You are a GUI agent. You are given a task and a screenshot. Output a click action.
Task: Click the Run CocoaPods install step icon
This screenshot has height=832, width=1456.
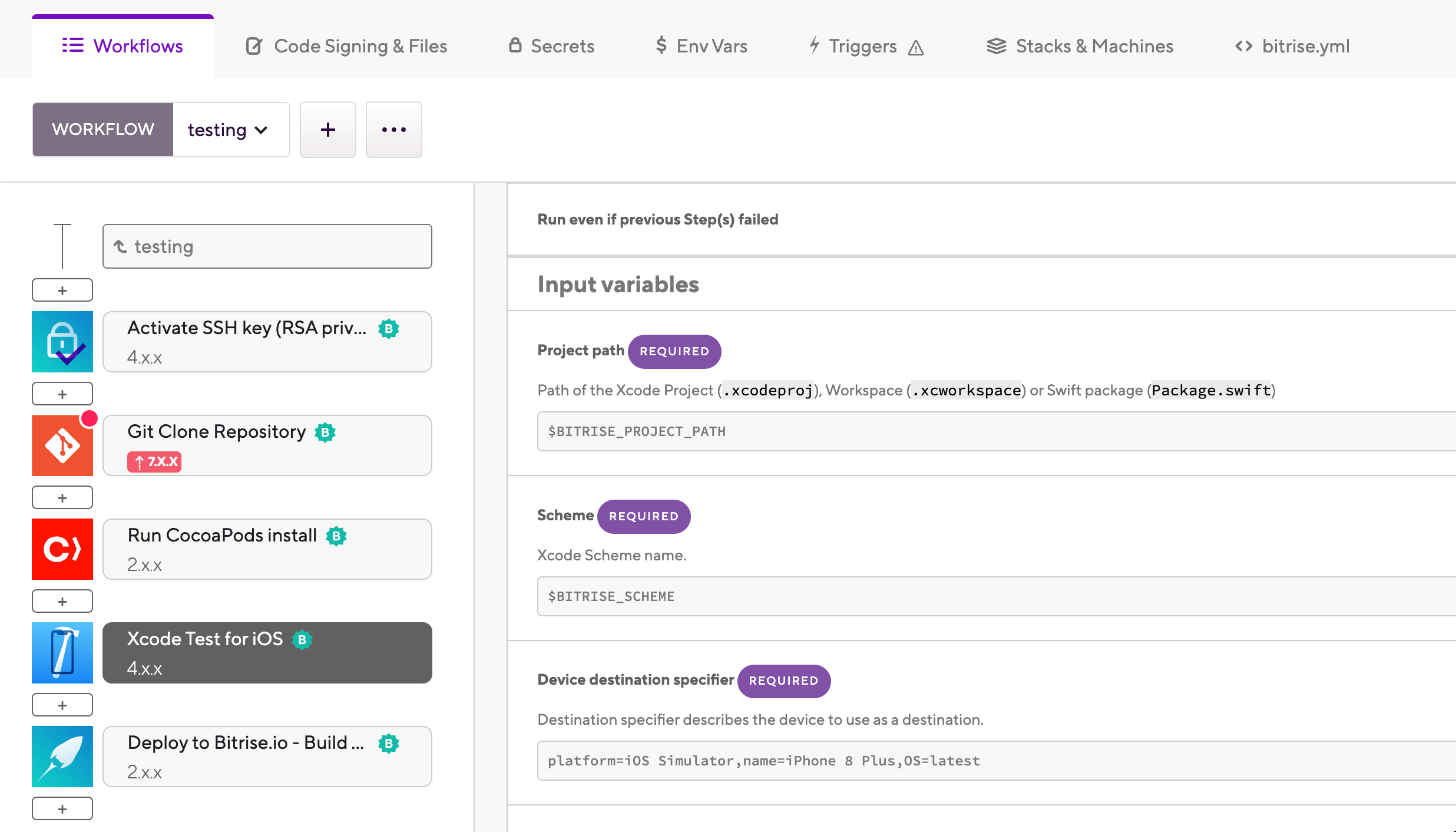(x=62, y=549)
